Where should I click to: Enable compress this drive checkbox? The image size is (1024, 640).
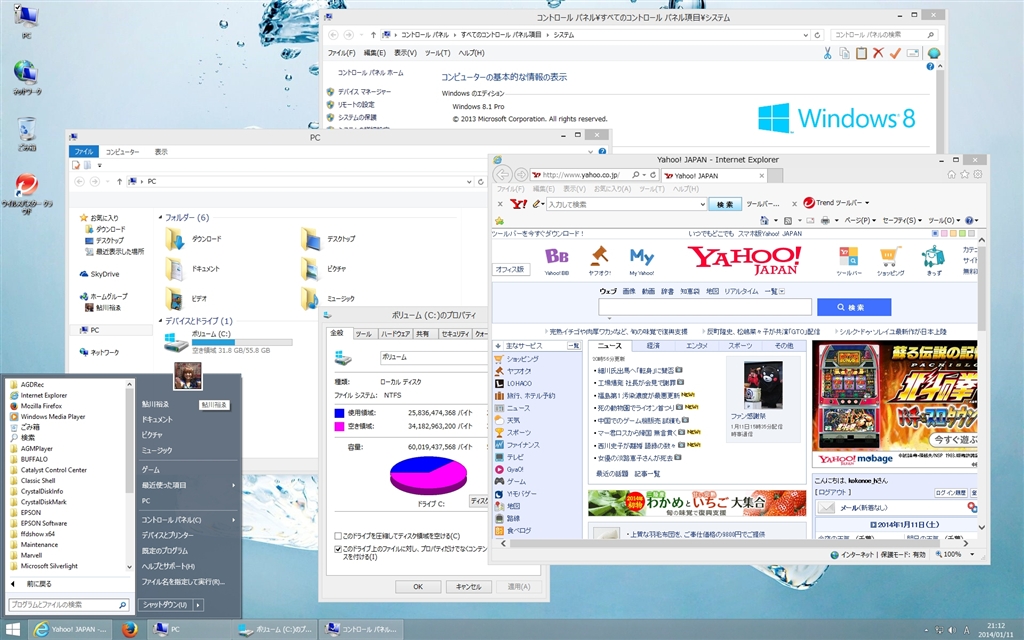(338, 536)
